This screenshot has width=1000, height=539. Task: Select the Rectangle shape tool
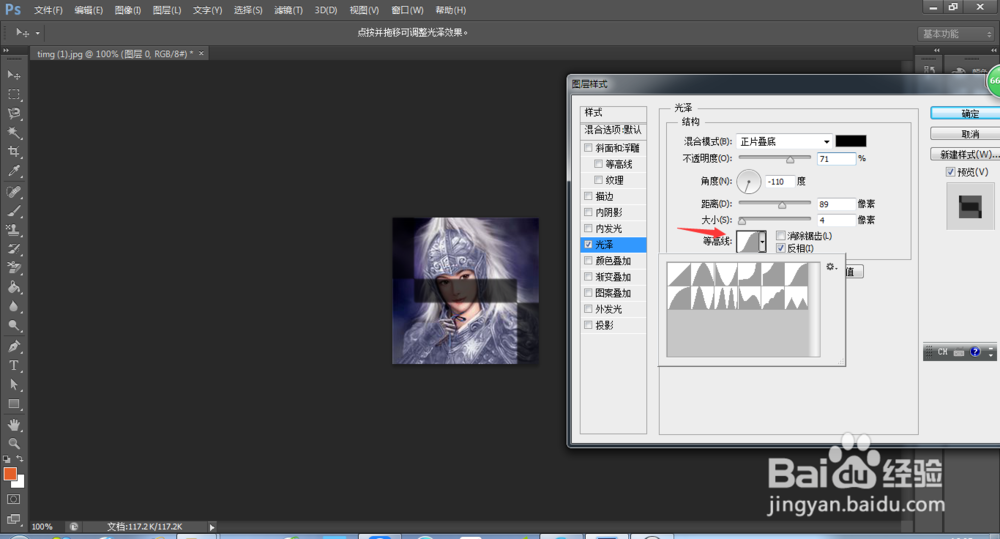click(x=13, y=404)
